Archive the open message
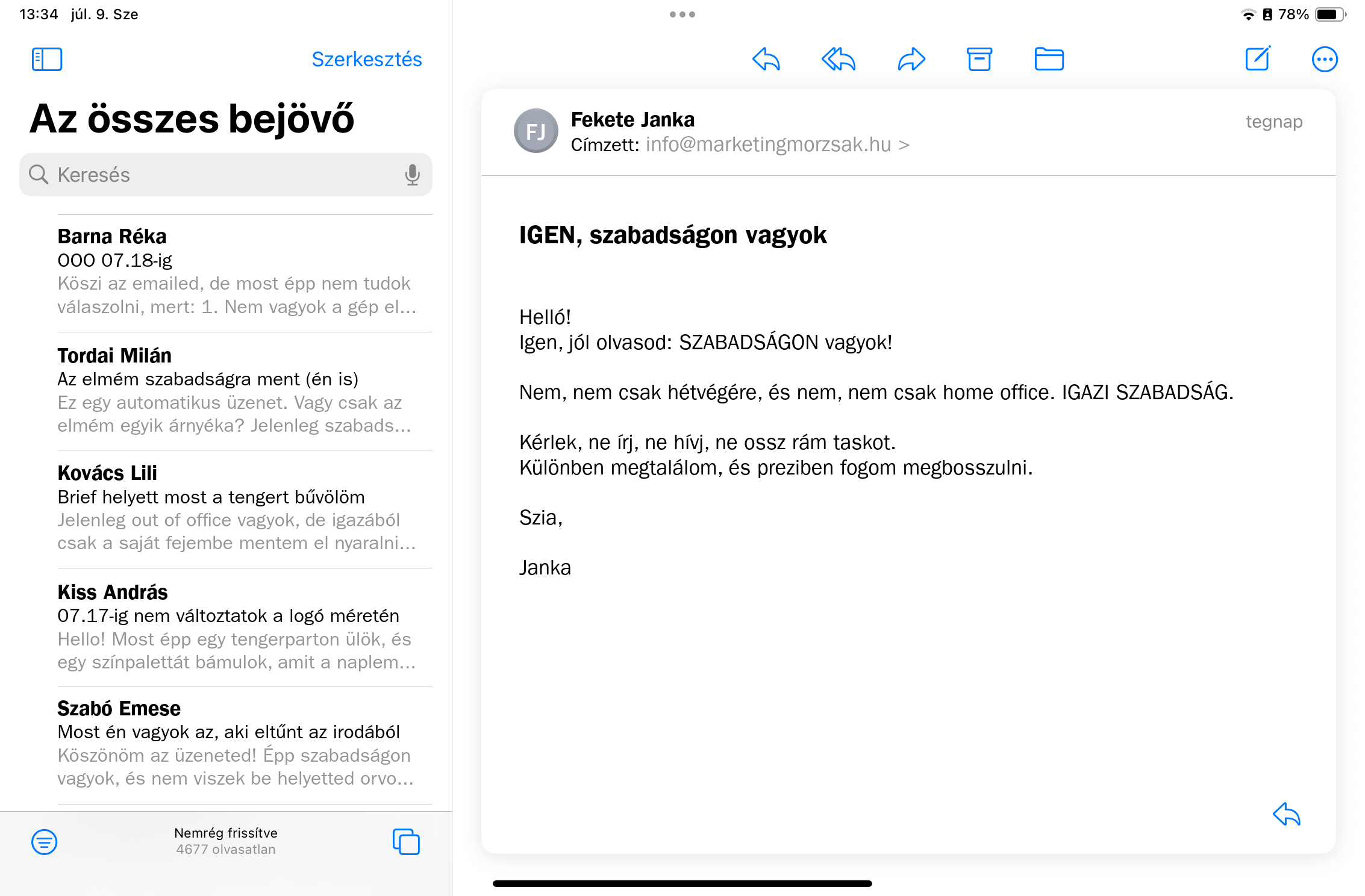1365x896 pixels. [x=979, y=59]
